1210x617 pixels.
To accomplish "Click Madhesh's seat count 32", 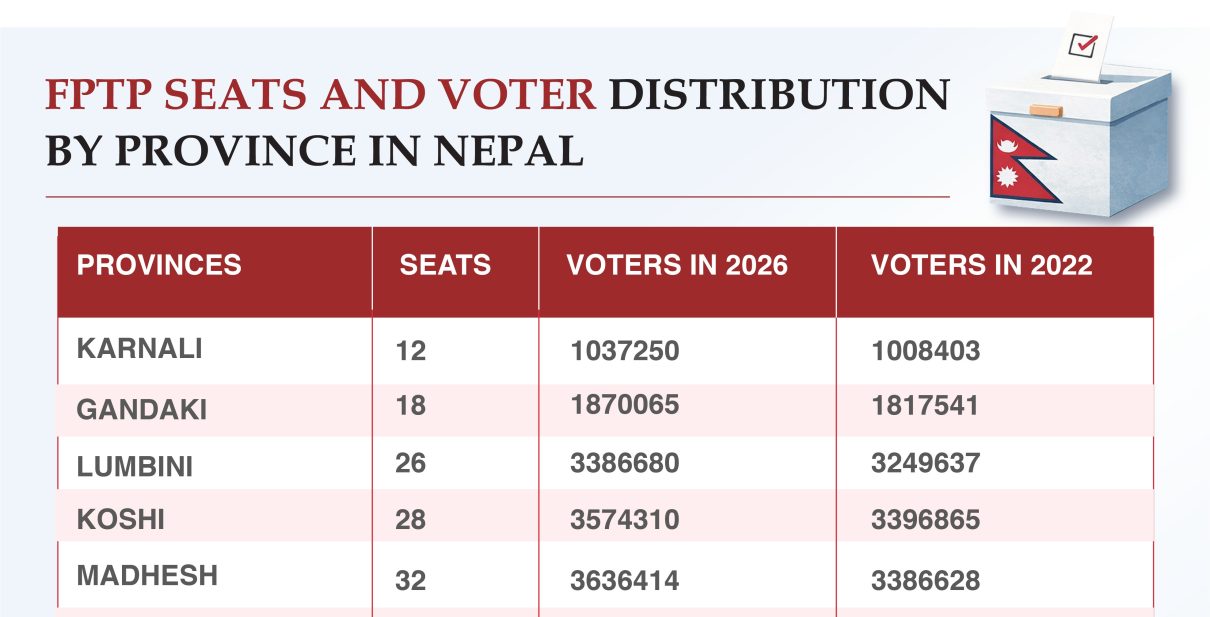I will pos(410,579).
